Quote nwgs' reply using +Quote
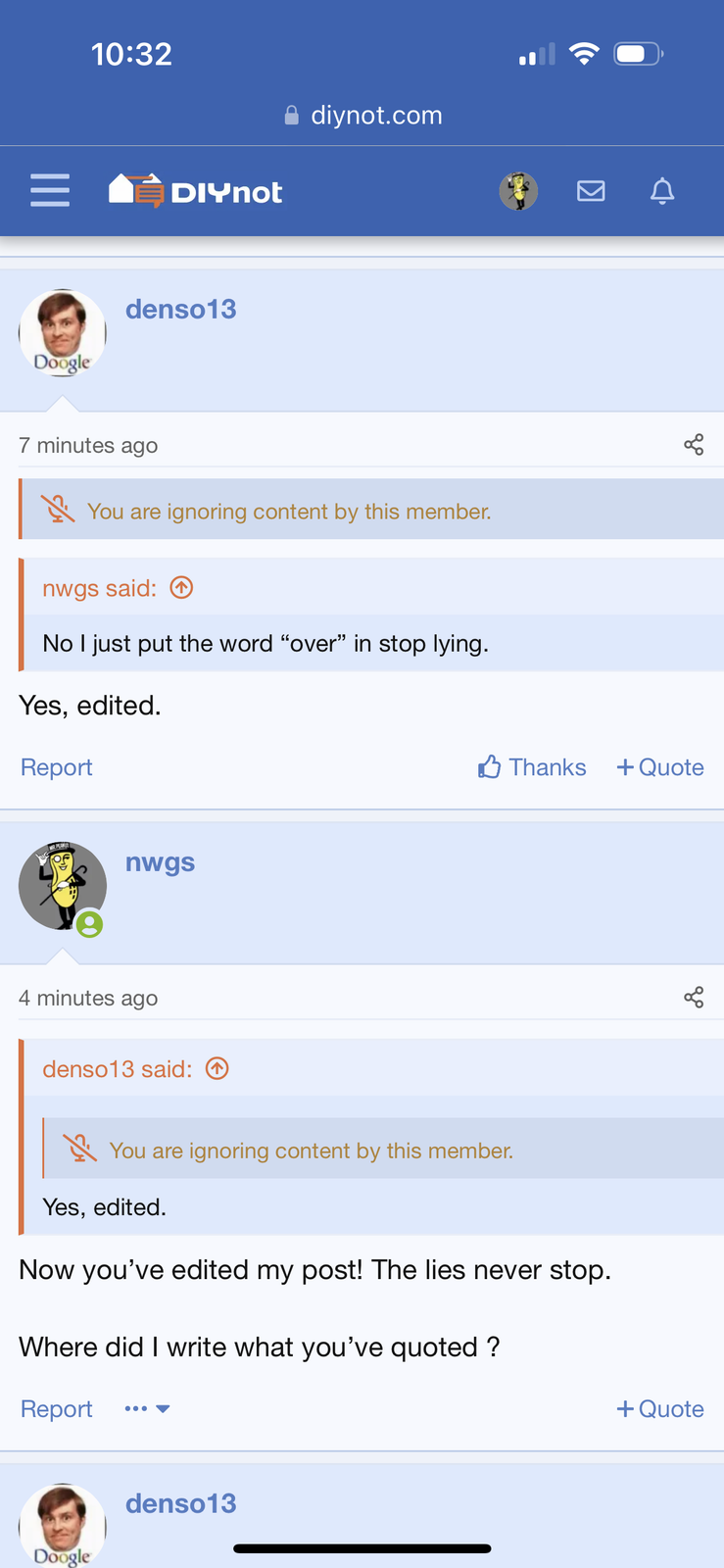 (x=659, y=1408)
